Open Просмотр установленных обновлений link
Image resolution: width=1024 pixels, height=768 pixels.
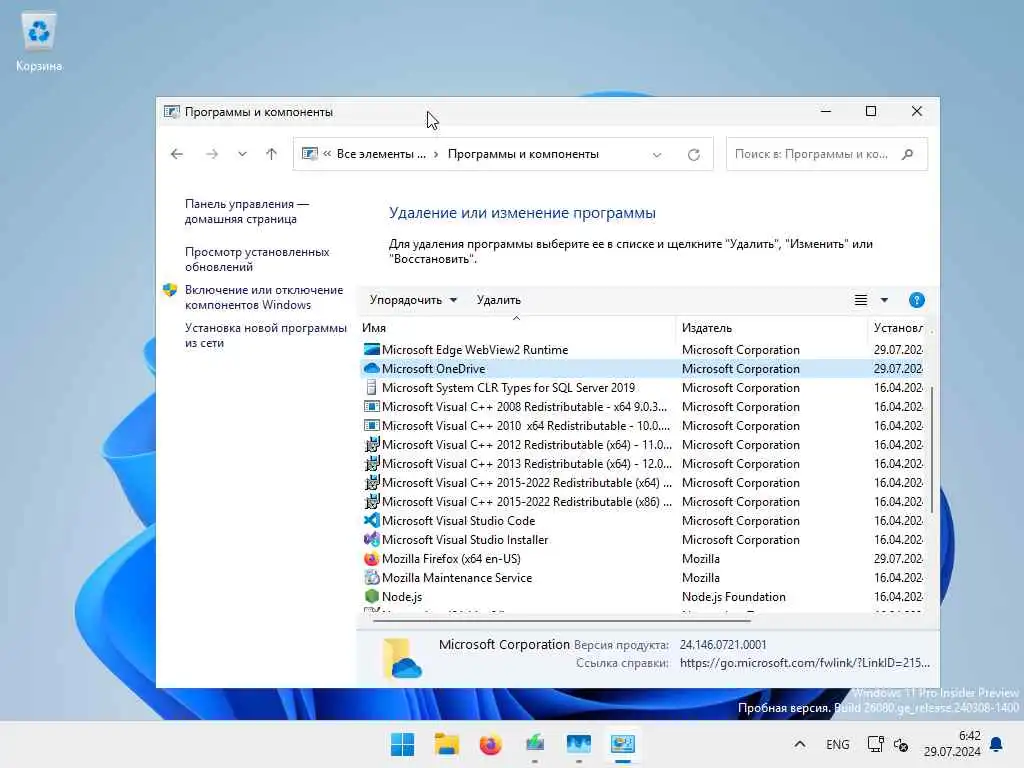click(x=257, y=259)
